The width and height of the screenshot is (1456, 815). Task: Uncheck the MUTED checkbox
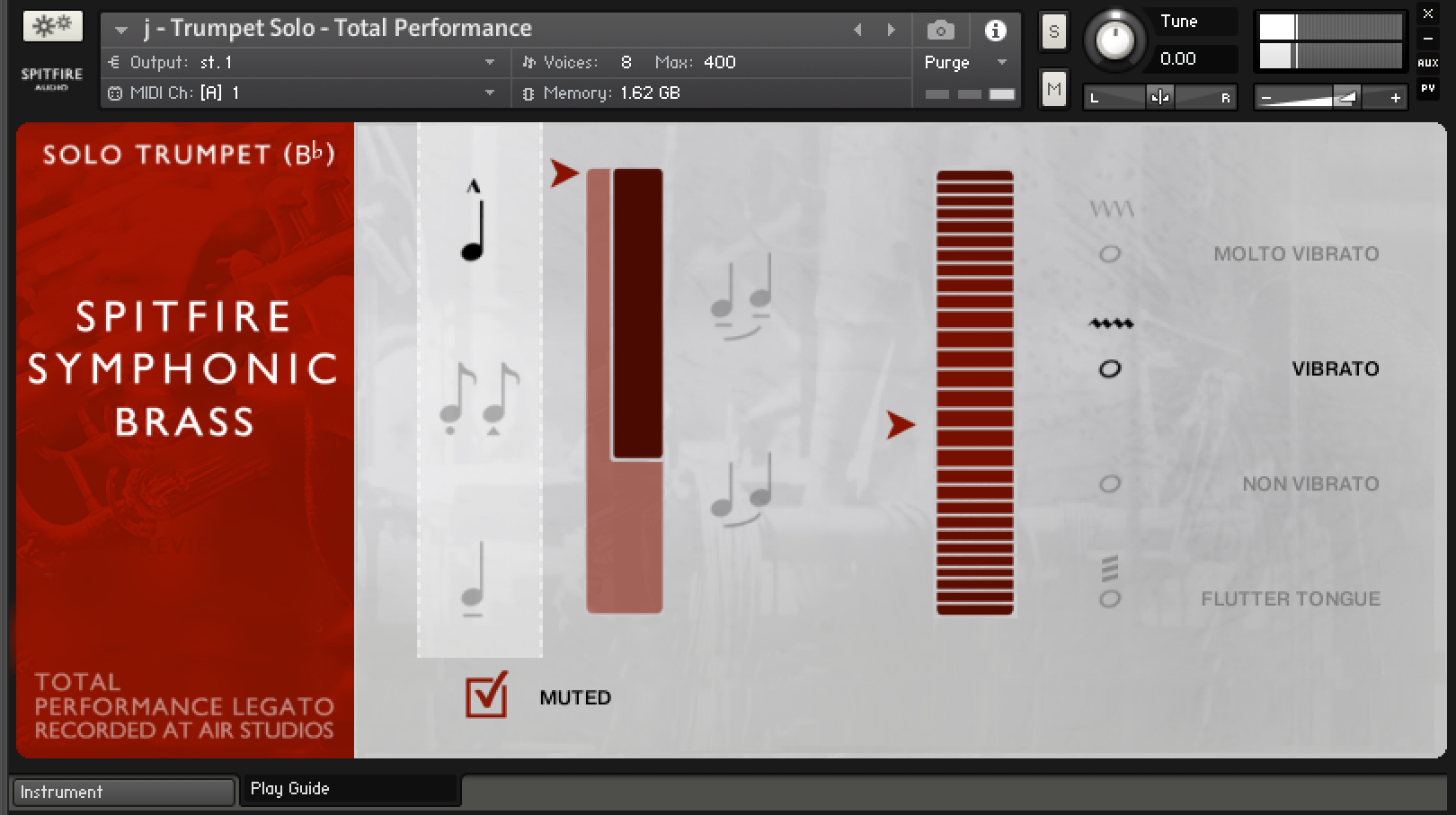pos(486,696)
